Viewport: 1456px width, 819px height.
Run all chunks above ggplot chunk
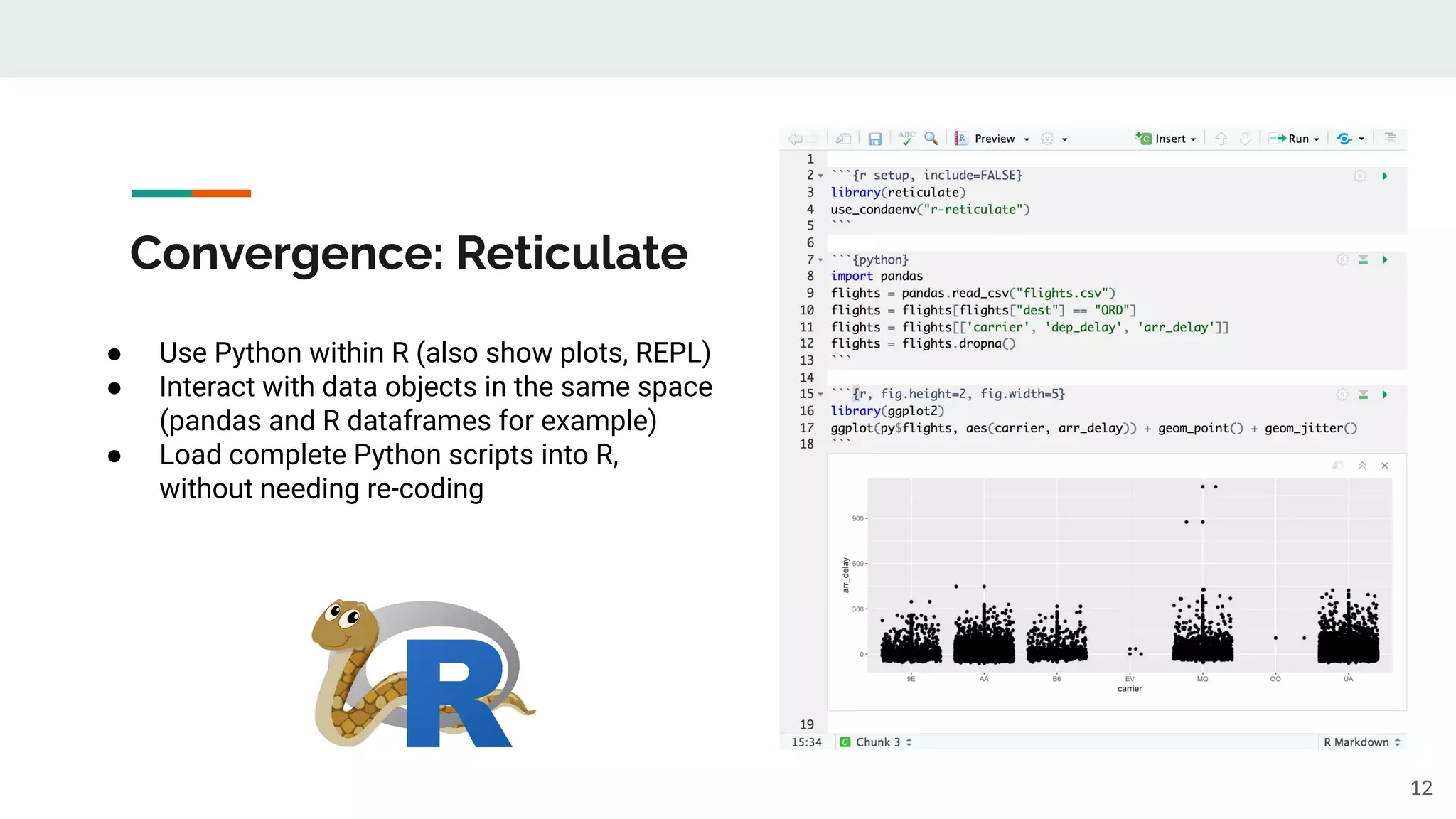1364,394
